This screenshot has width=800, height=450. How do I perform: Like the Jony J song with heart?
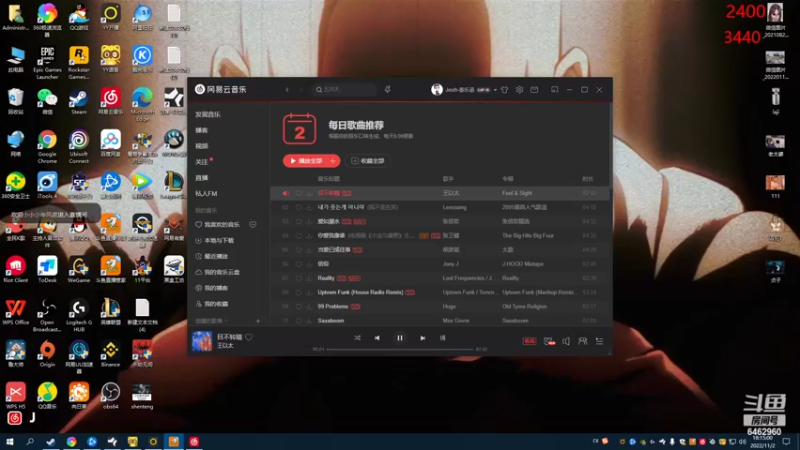[x=298, y=264]
